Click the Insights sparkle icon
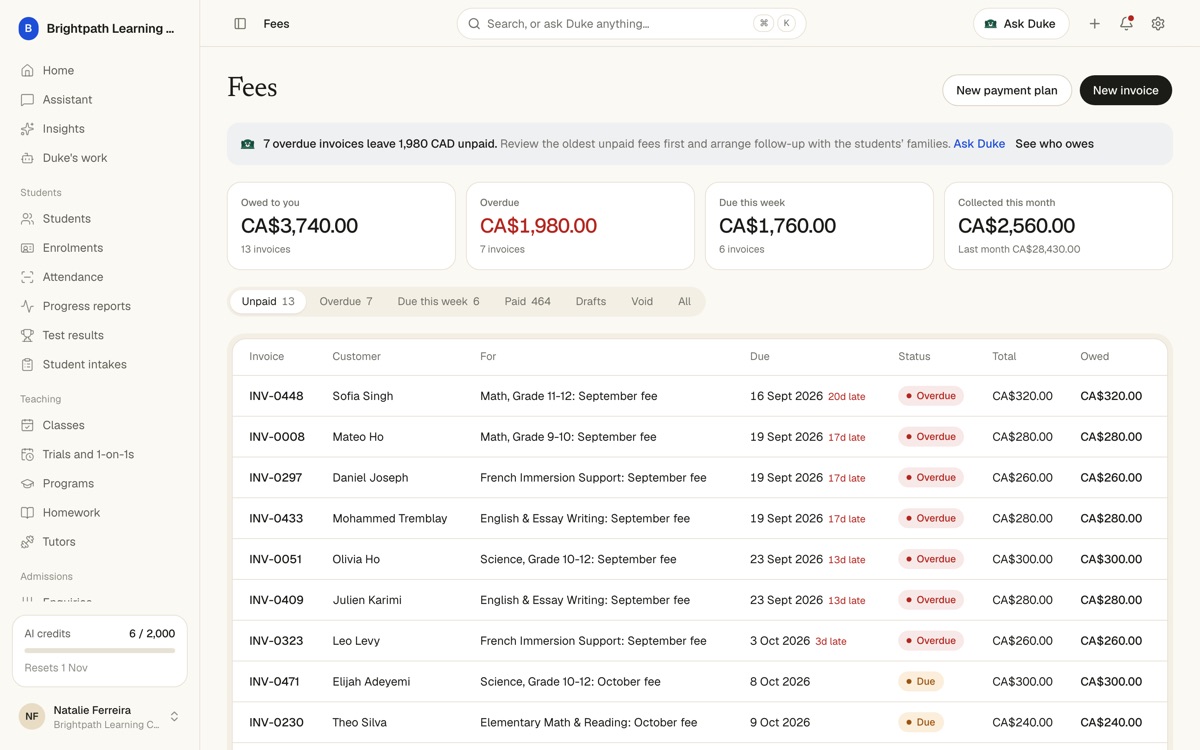The image size is (1200, 750). (27, 128)
